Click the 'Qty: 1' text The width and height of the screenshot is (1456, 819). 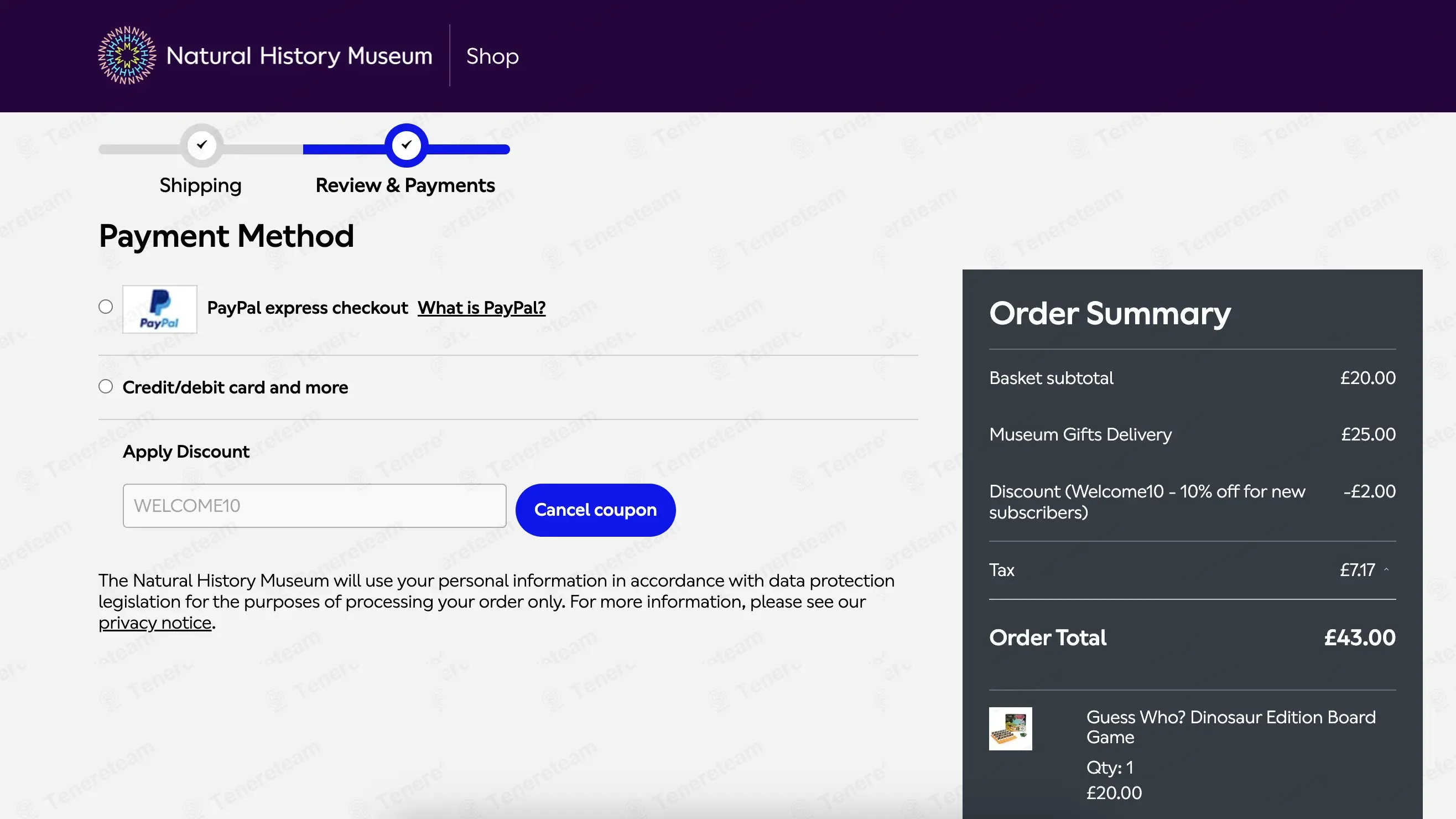click(1110, 768)
